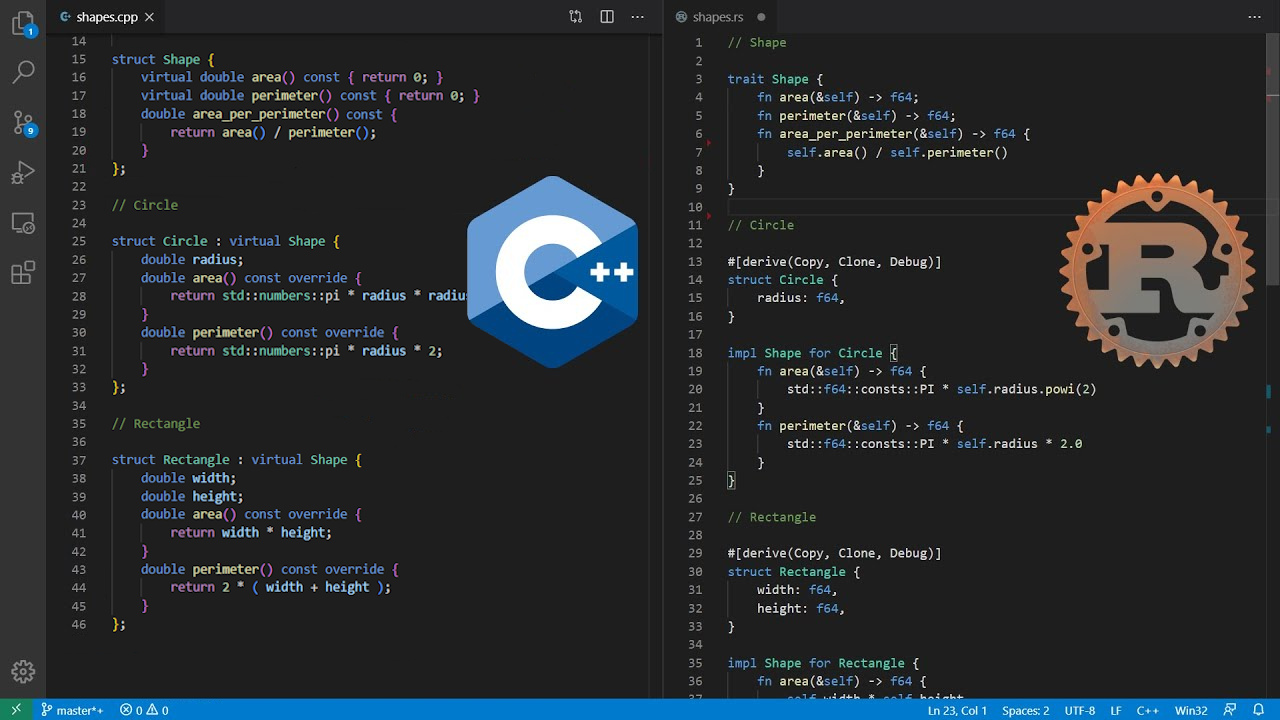Image resolution: width=1280 pixels, height=720 pixels.
Task: Open remote window menu in status bar
Action: [15, 710]
